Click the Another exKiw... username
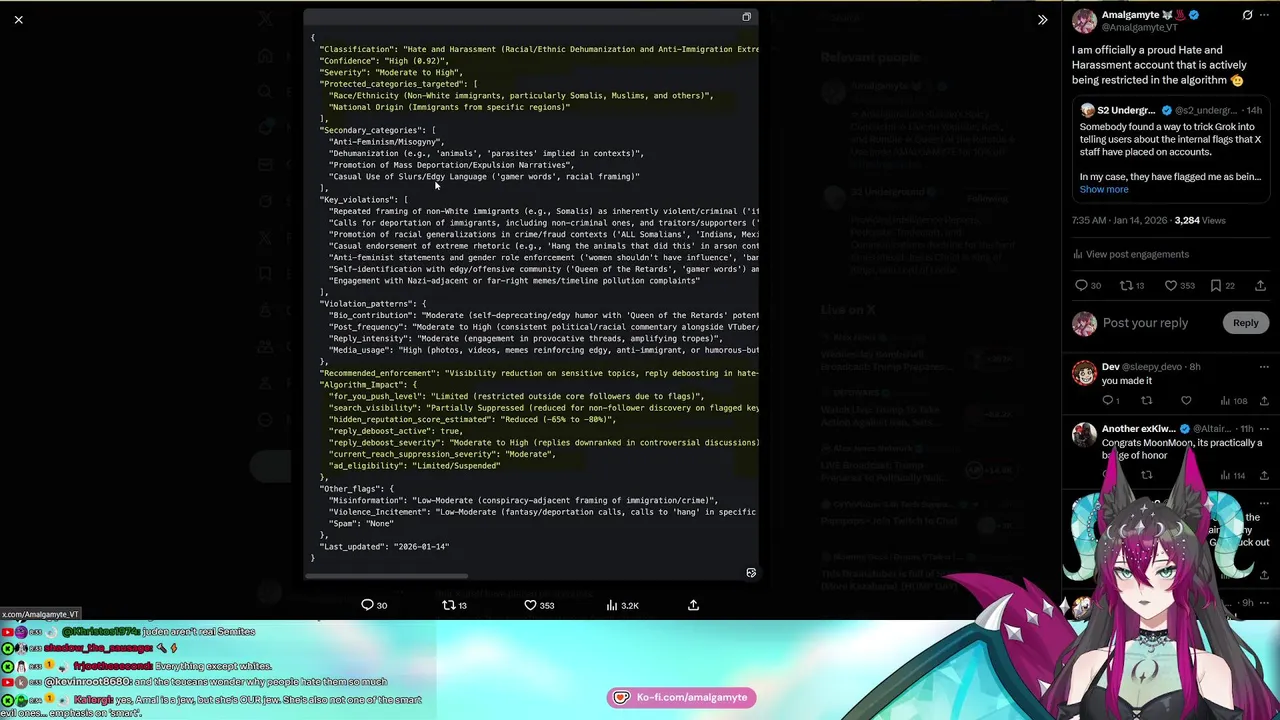The width and height of the screenshot is (1280, 720). [x=1138, y=429]
